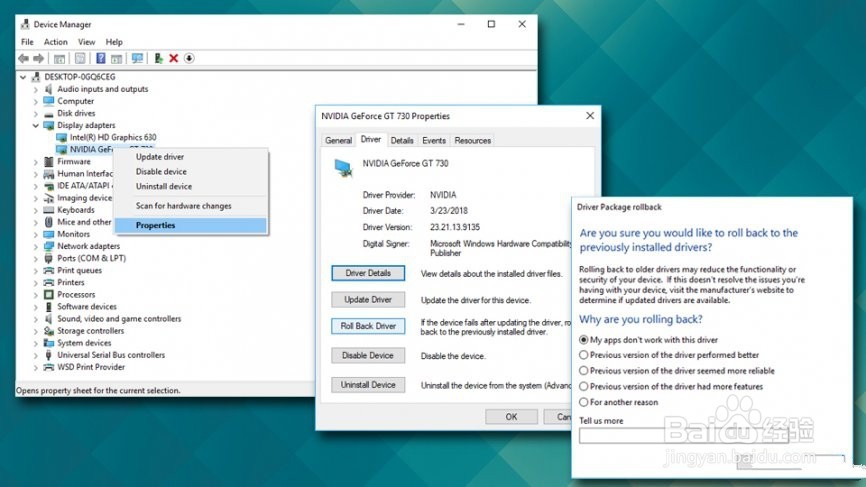The width and height of the screenshot is (866, 487).
Task: Click the Uninstall Device button in Properties
Action: tap(368, 385)
